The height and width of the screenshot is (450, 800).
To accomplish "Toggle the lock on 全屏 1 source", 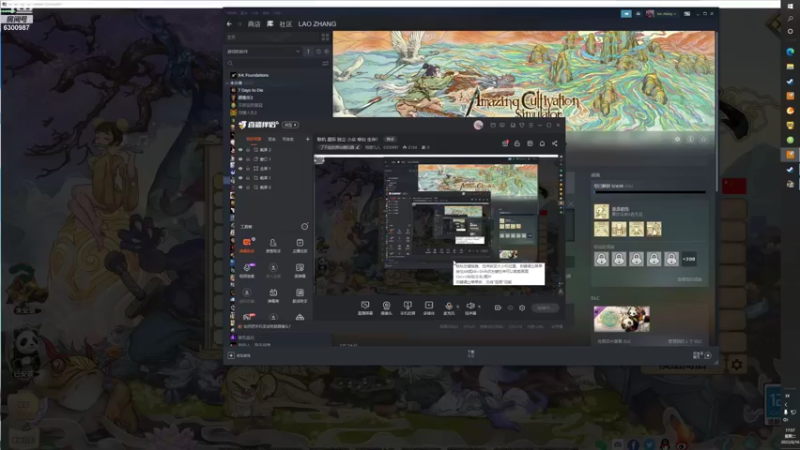I will click(248, 168).
